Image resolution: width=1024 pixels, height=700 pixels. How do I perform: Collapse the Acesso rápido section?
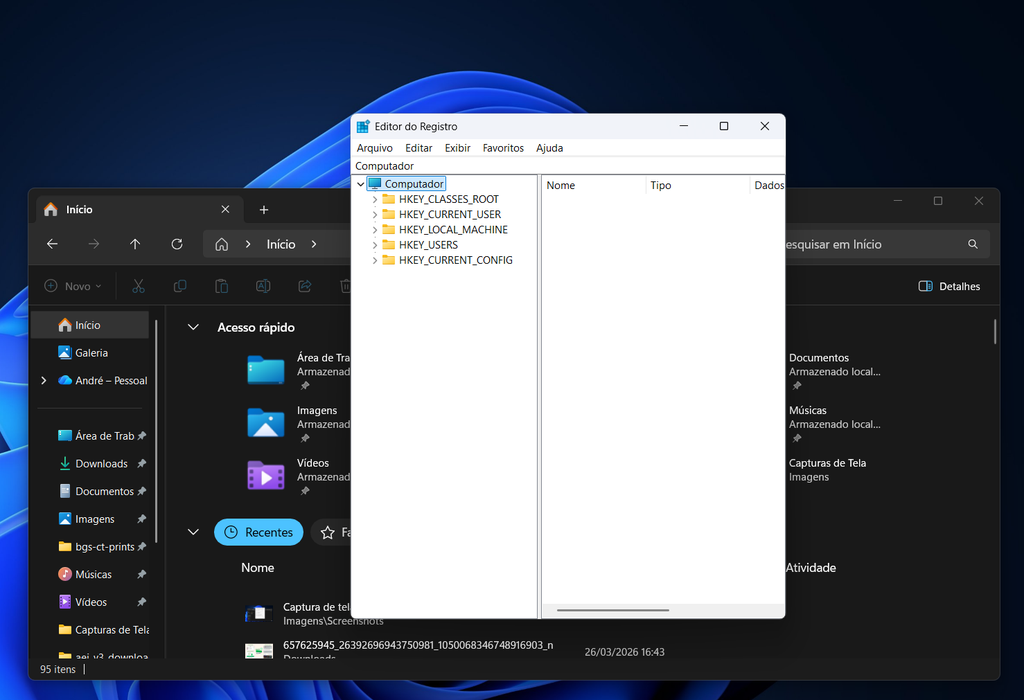point(194,328)
